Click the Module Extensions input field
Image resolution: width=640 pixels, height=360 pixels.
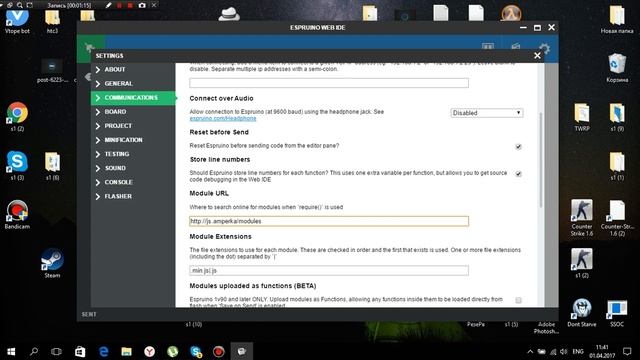pyautogui.click(x=329, y=271)
